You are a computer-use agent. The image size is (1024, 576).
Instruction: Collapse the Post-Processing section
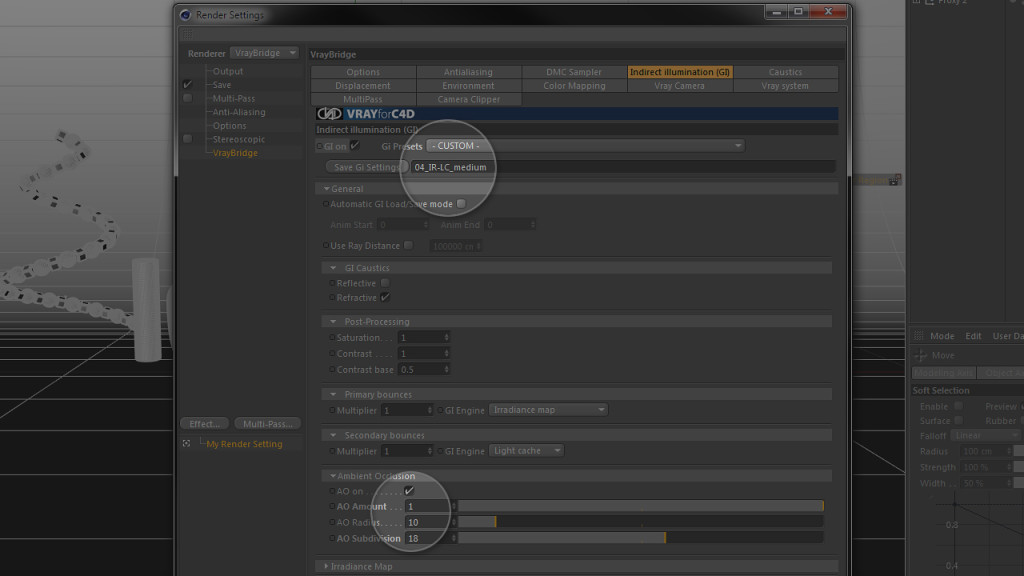coord(333,321)
